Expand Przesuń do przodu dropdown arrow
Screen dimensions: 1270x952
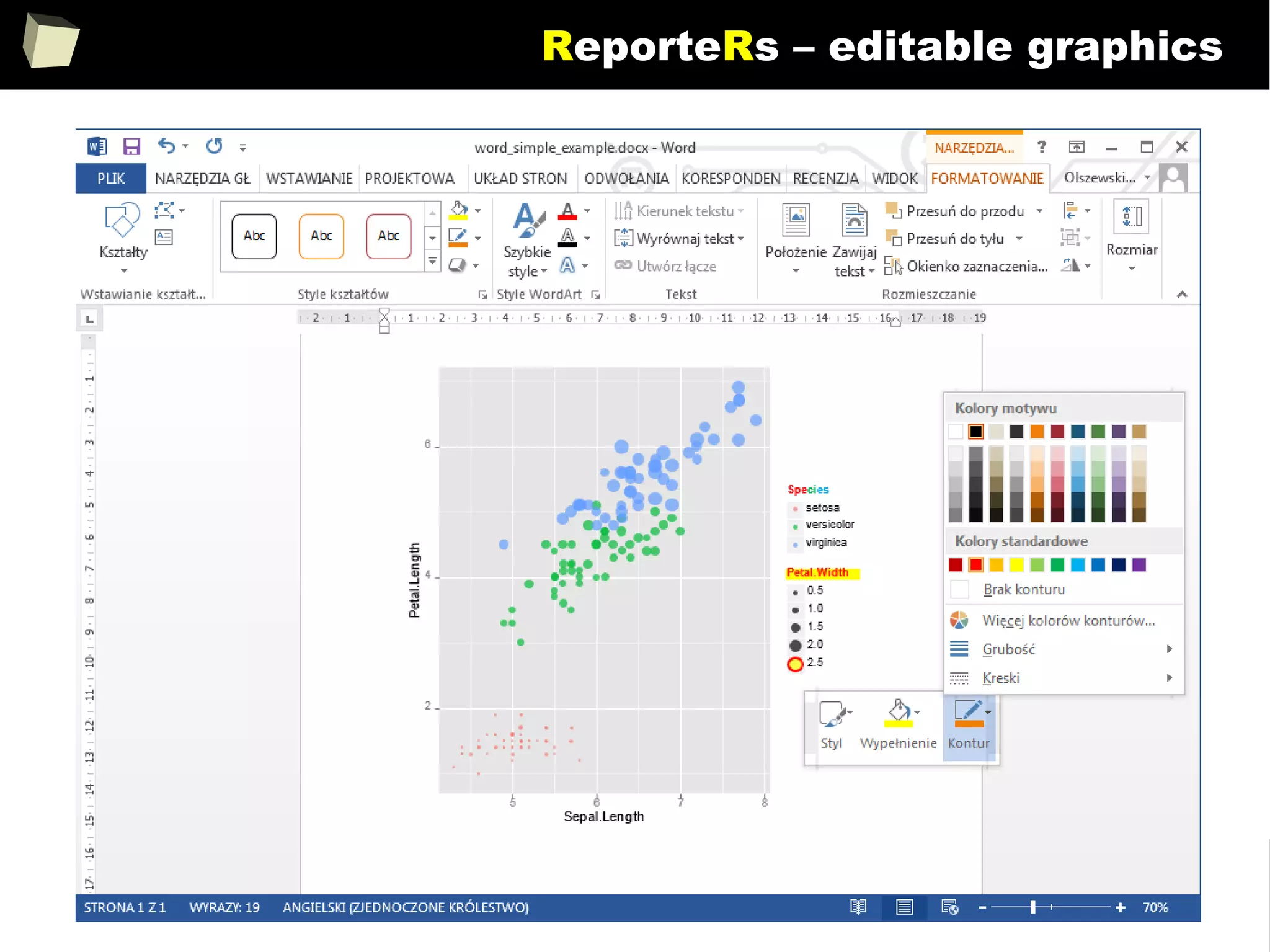[x=1039, y=211]
